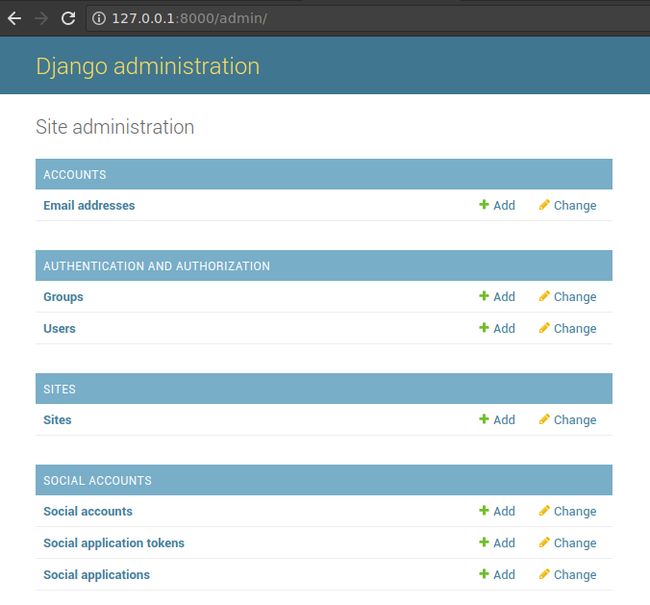Click pencil icon for Social accounts

pyautogui.click(x=544, y=510)
